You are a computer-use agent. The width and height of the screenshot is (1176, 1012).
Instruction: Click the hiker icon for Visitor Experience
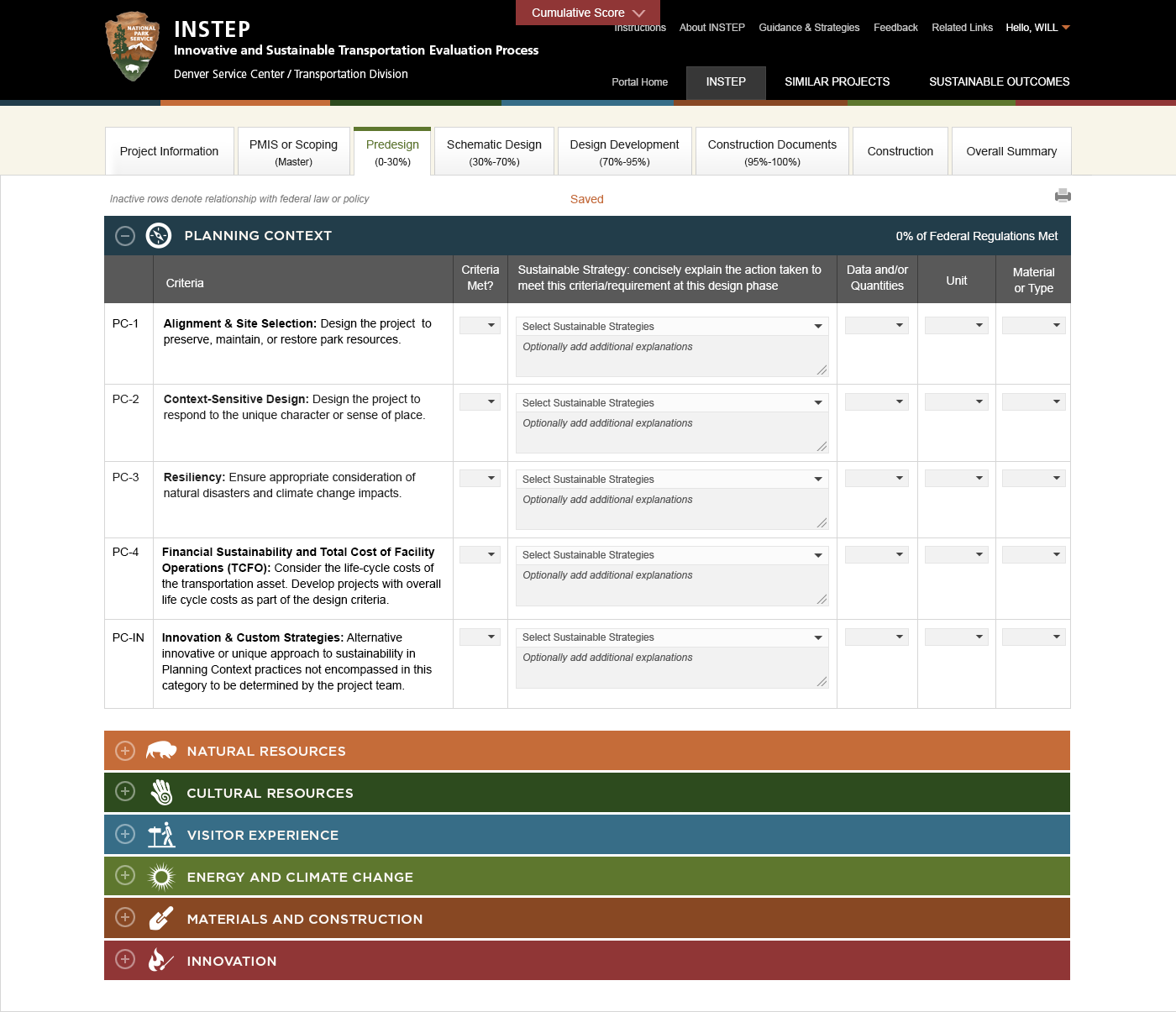pos(160,834)
